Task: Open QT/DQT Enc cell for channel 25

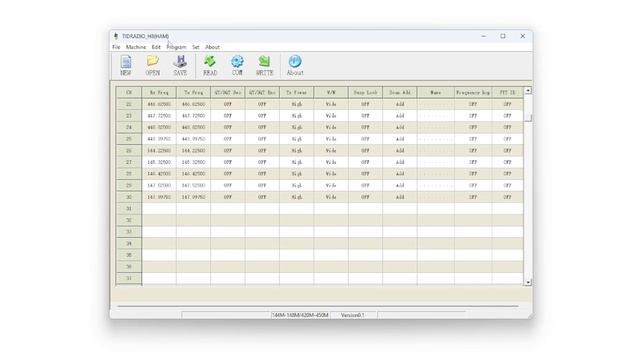Action: 262,139
